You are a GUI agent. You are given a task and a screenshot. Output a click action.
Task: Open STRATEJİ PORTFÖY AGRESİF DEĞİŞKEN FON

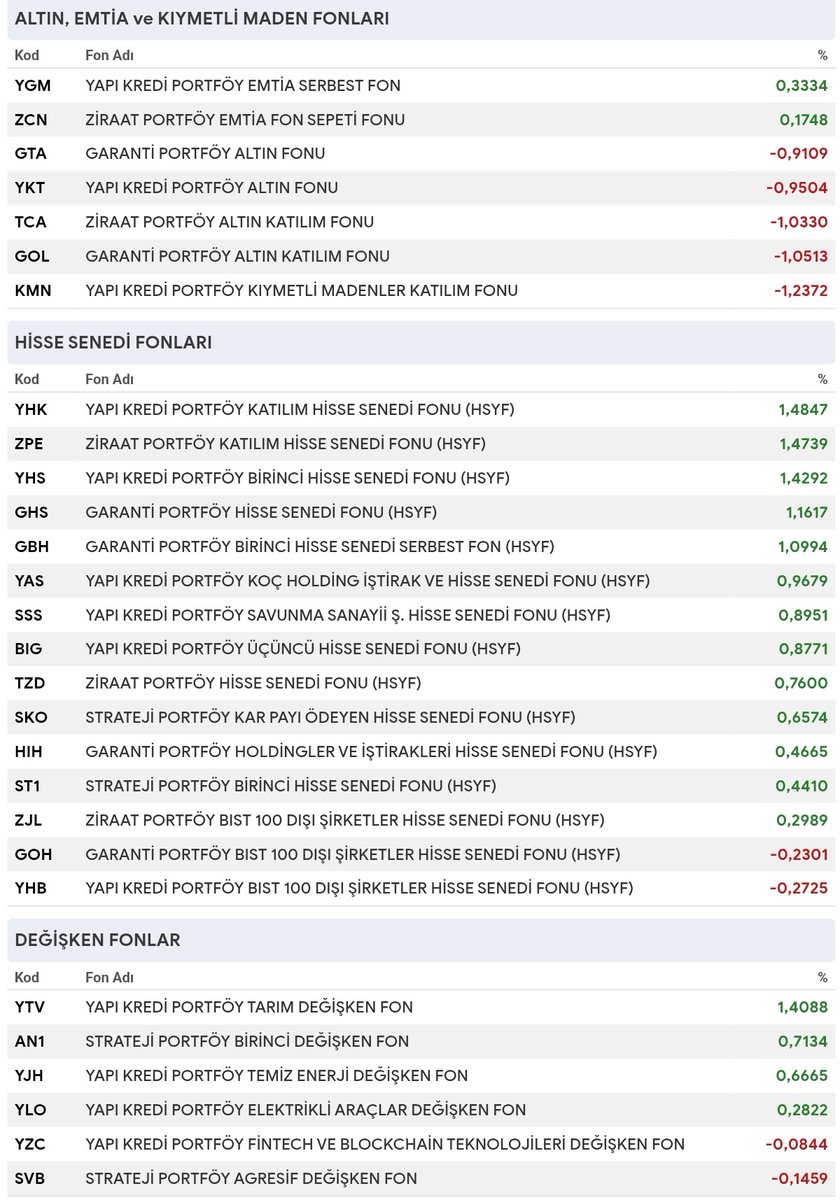point(251,1178)
